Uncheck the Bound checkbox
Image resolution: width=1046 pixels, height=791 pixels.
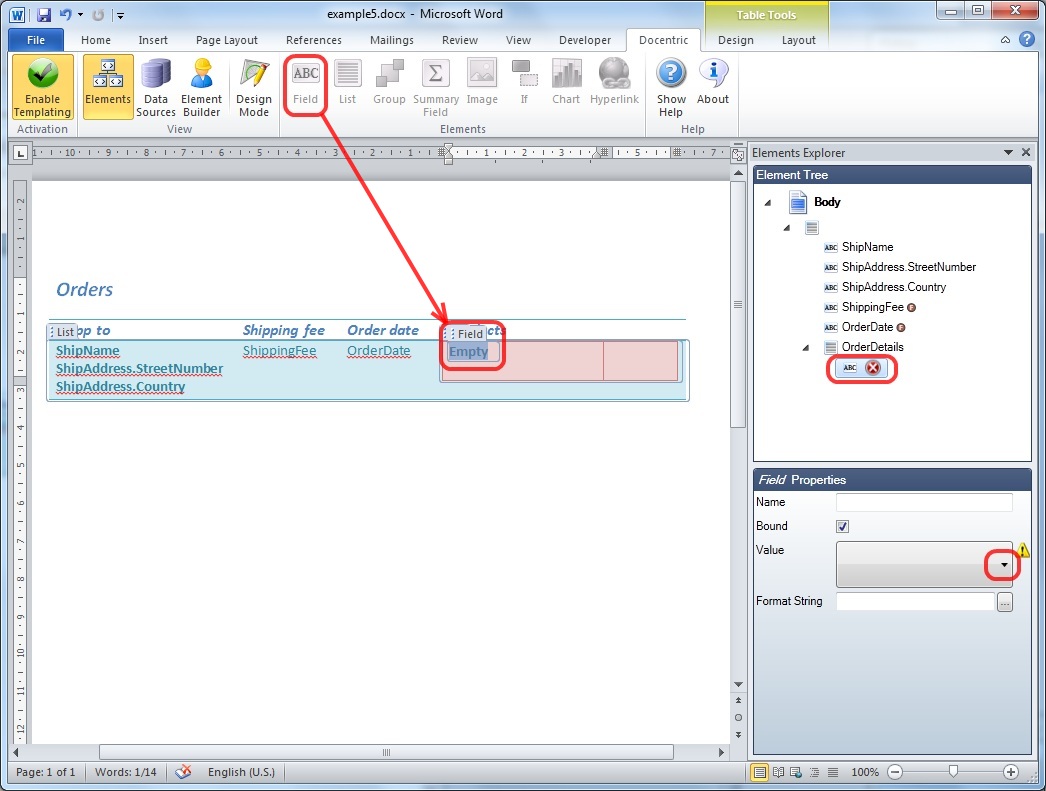click(843, 526)
